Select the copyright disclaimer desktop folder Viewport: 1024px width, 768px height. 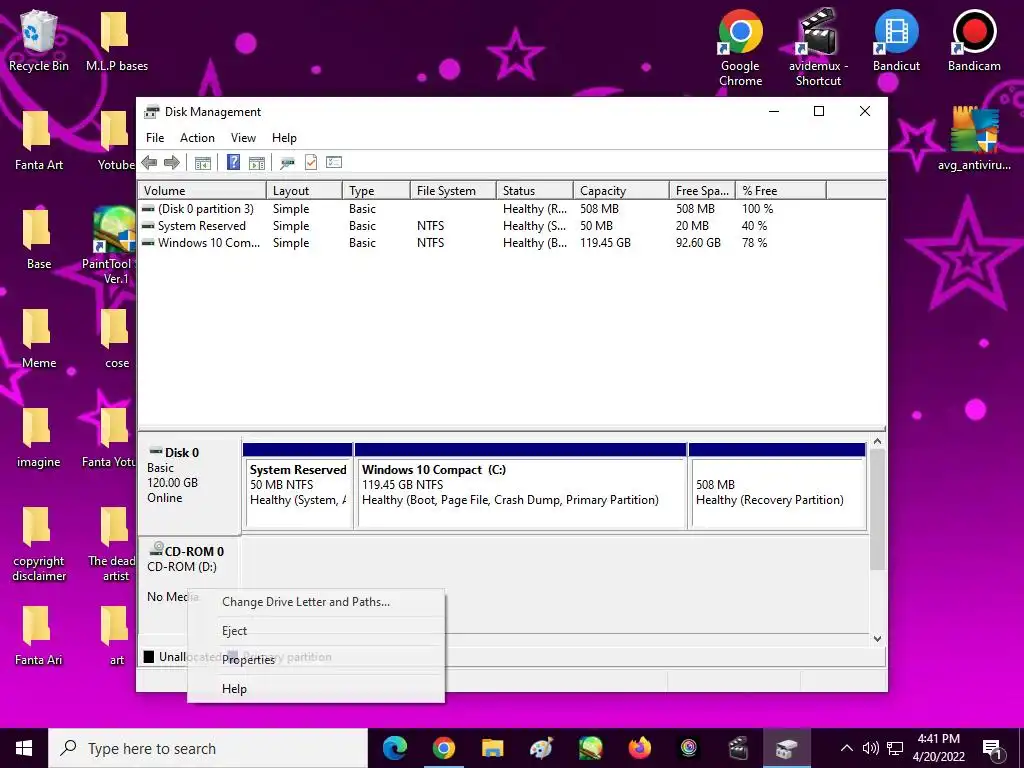point(39,544)
